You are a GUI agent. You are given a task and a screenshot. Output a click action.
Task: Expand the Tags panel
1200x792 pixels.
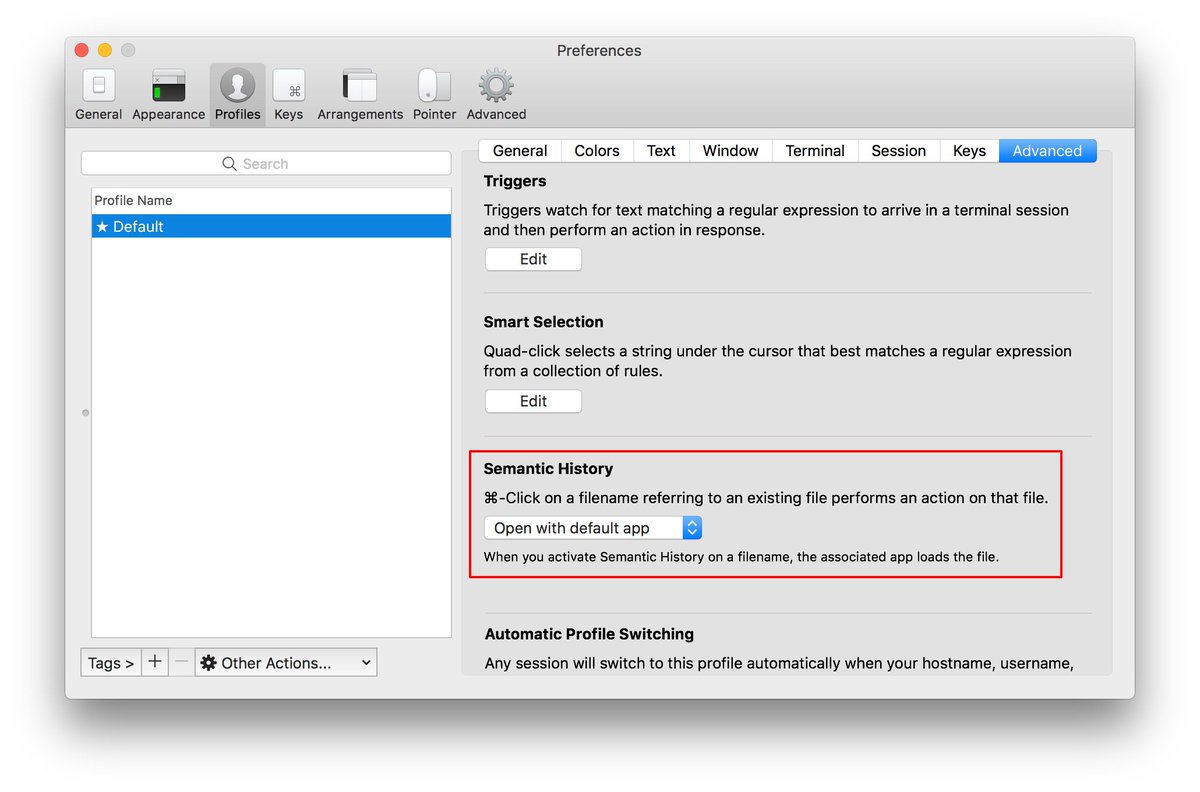tap(110, 662)
